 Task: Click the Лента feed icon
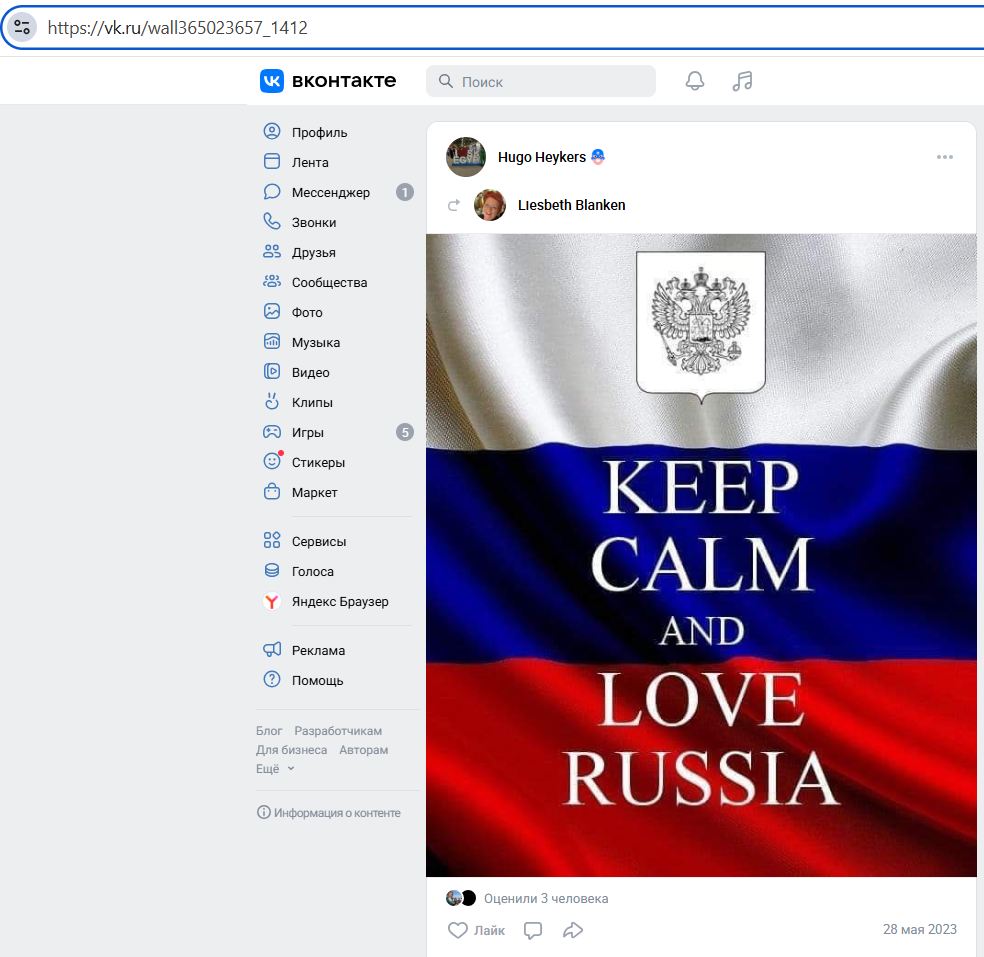coord(272,161)
